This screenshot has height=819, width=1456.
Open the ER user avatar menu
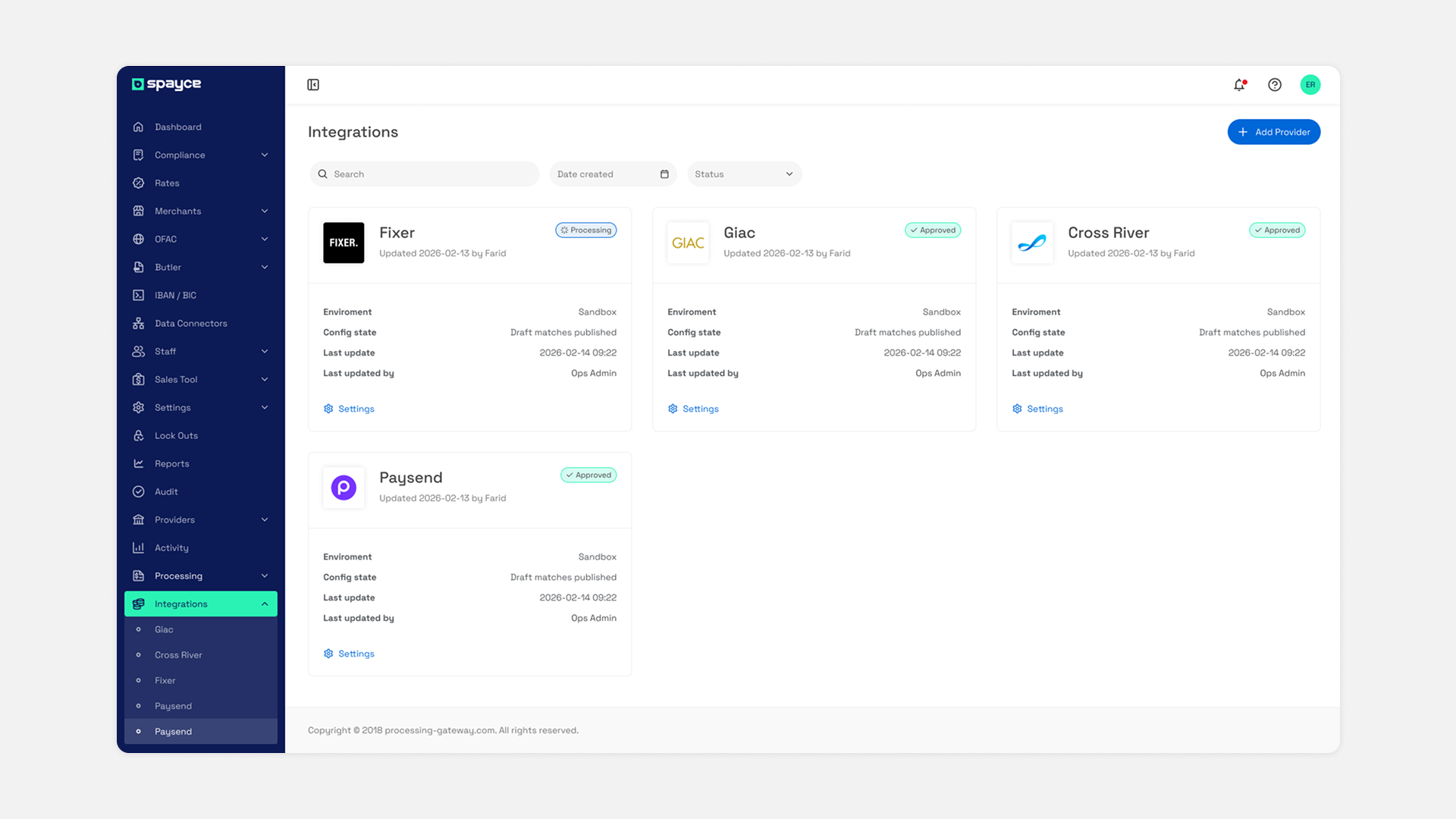point(1310,85)
